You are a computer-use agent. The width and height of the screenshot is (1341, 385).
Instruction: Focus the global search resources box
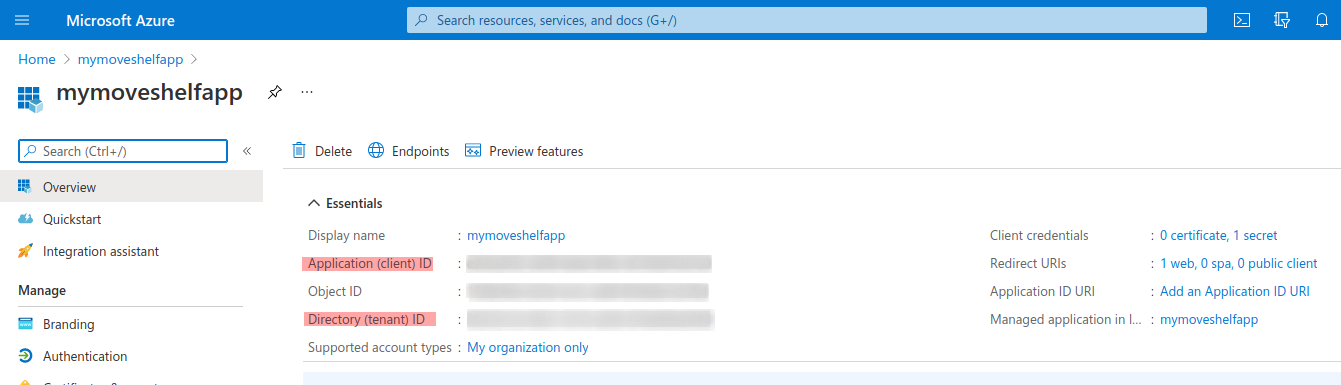pos(807,20)
